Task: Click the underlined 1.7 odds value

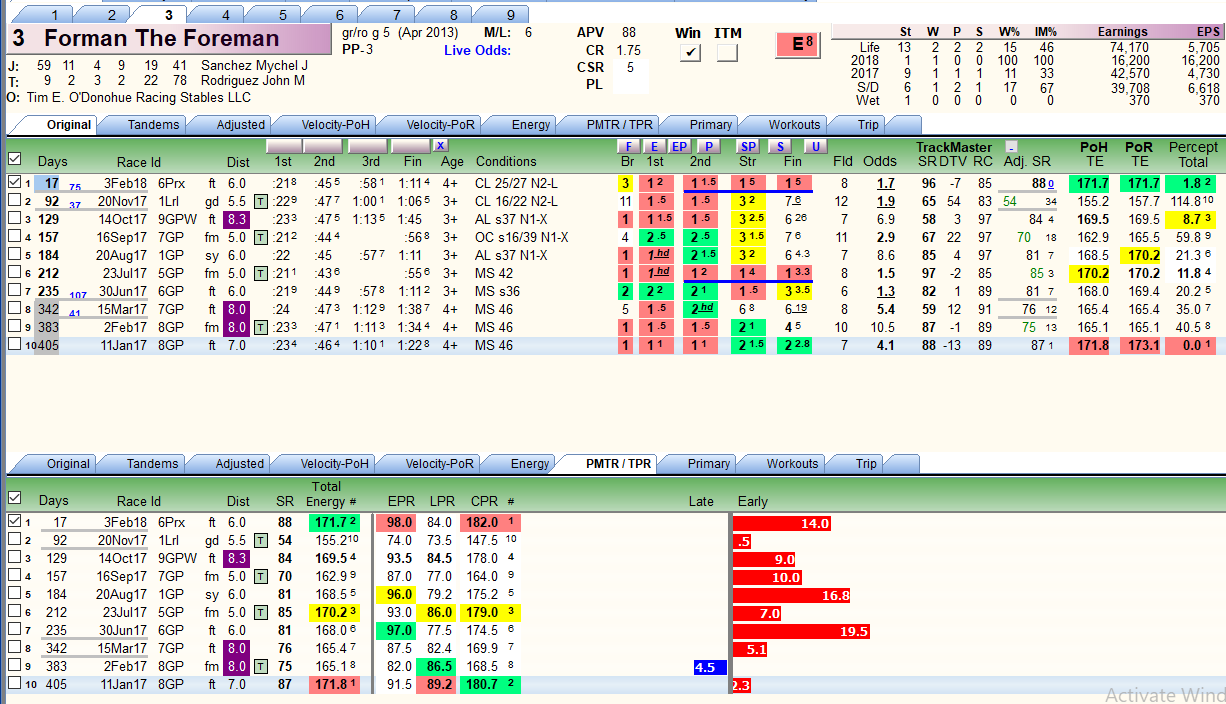Action: (x=886, y=184)
